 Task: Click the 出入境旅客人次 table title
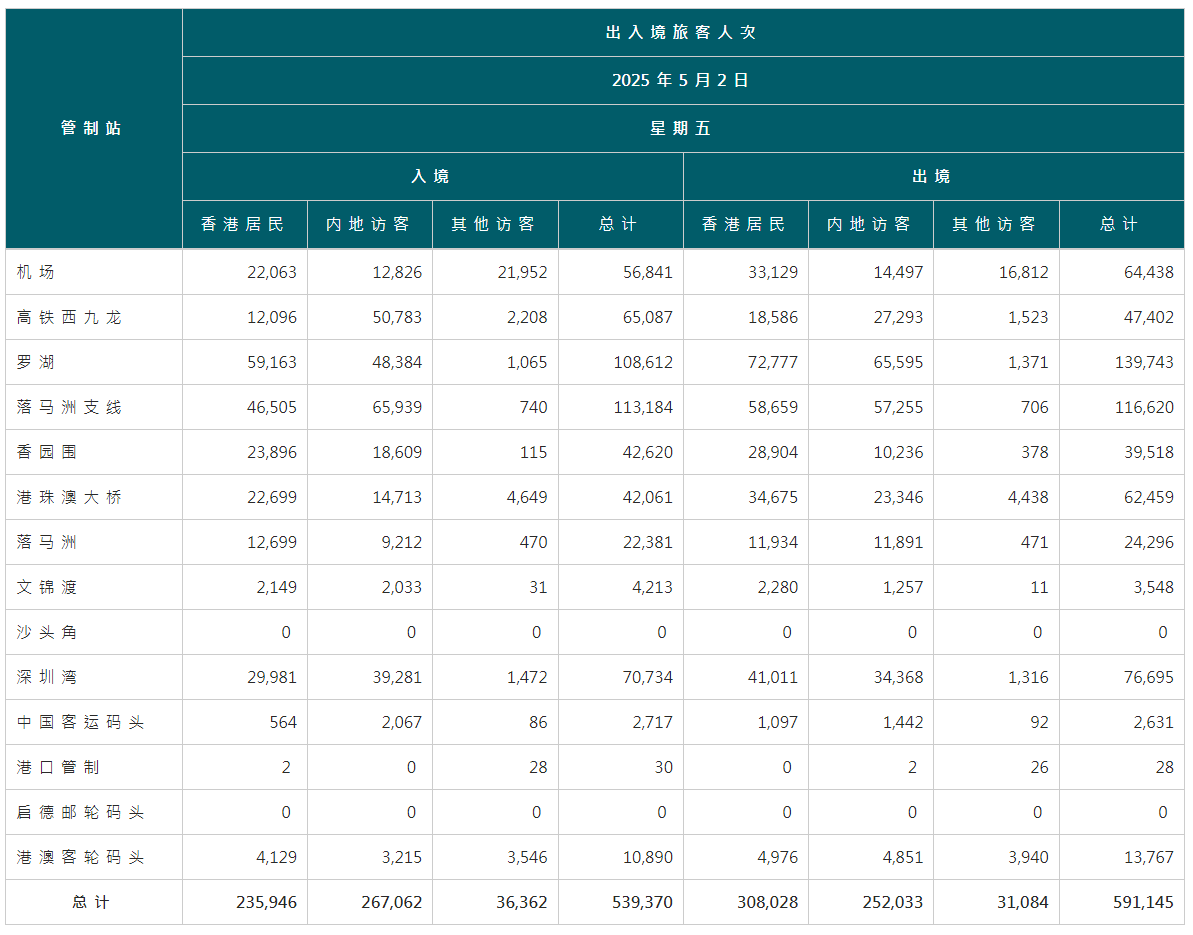click(x=682, y=32)
